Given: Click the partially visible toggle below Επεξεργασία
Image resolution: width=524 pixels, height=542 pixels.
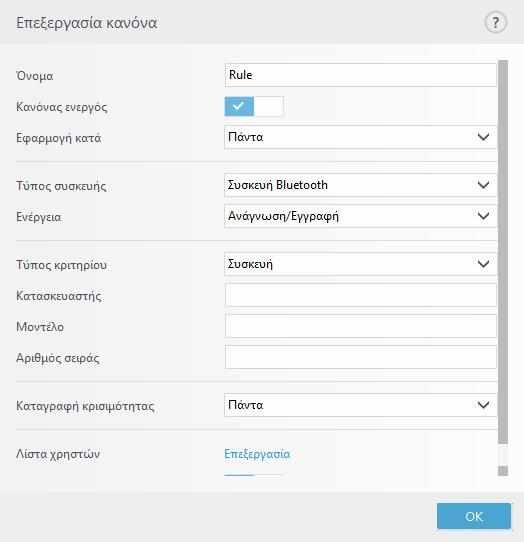Looking at the screenshot, I should (x=254, y=475).
